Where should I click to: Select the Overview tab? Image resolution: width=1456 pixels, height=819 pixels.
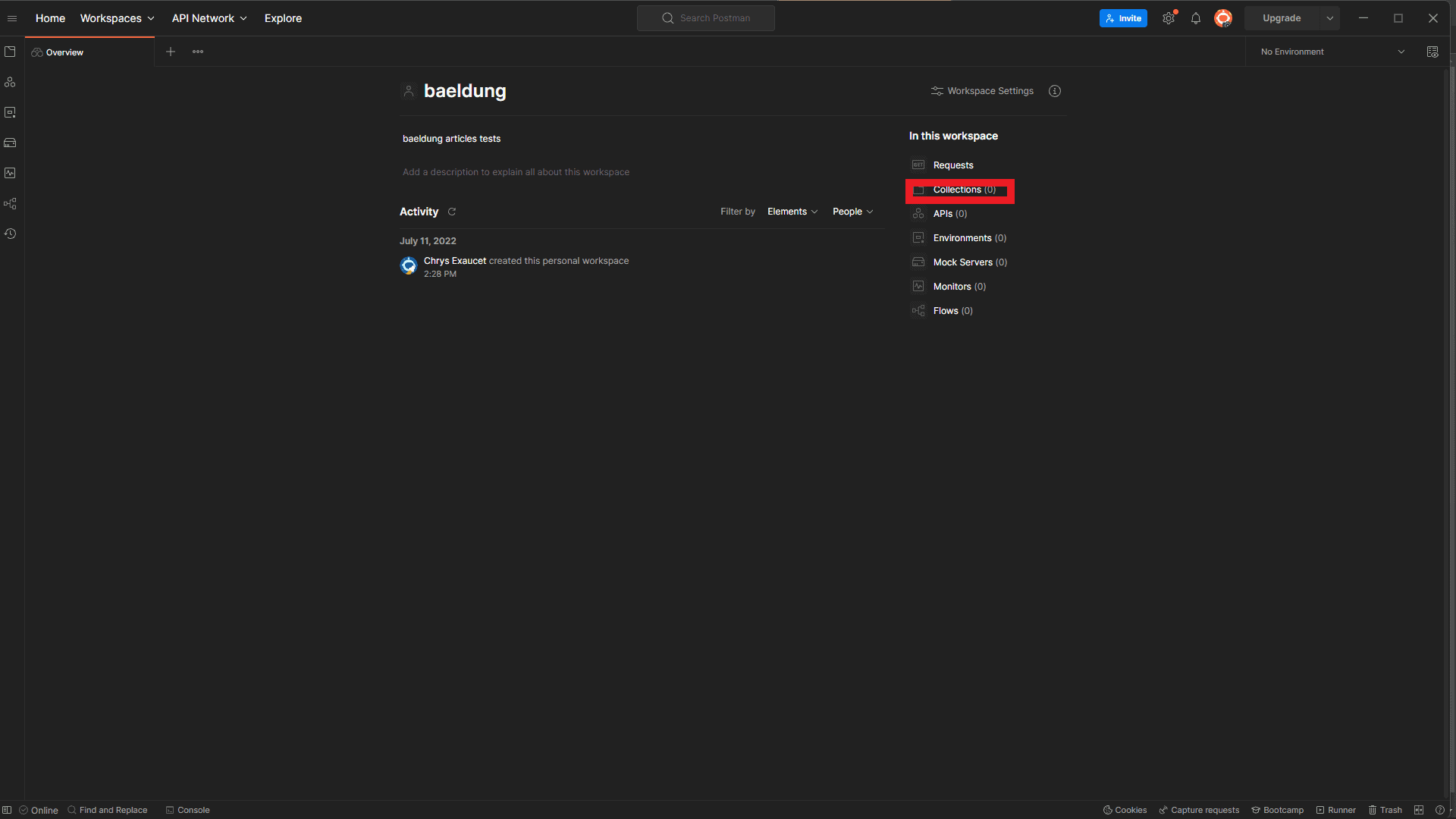click(x=89, y=52)
